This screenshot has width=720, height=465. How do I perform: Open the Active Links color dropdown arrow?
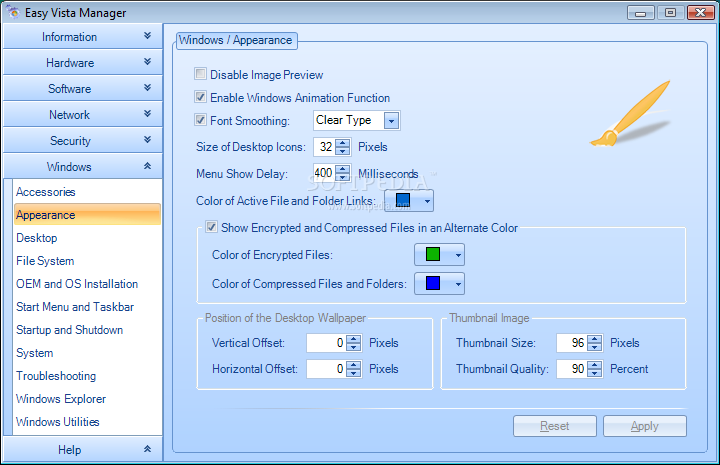(427, 201)
